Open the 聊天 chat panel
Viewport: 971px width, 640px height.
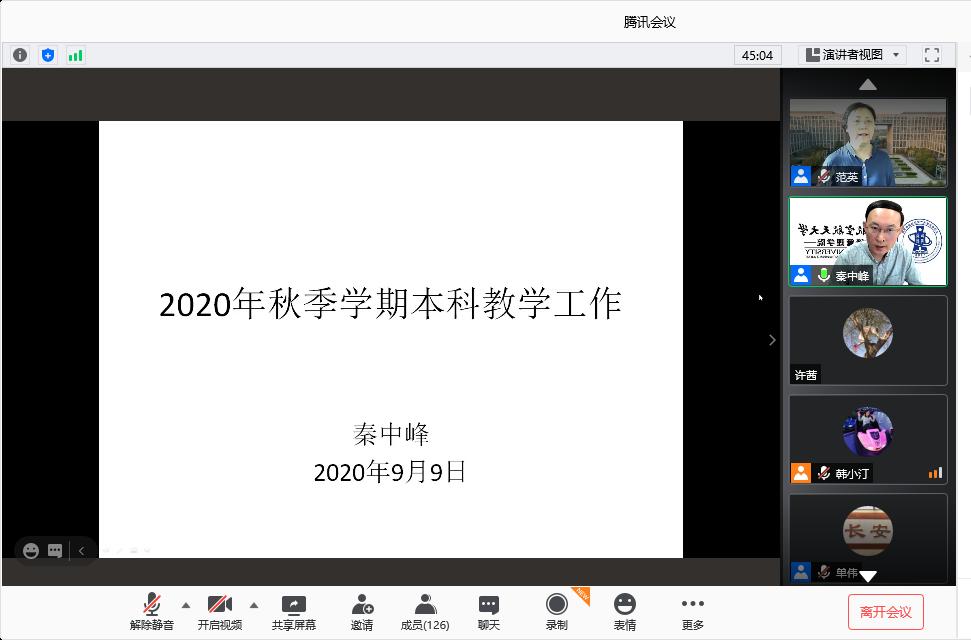(x=488, y=612)
